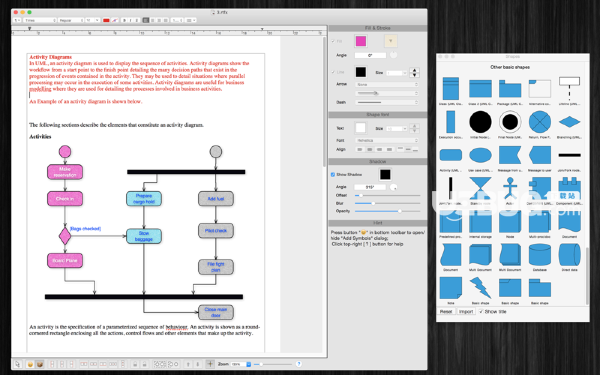Choose the Branching diamond shape
Viewport: 600px width, 375px height.
569,122
